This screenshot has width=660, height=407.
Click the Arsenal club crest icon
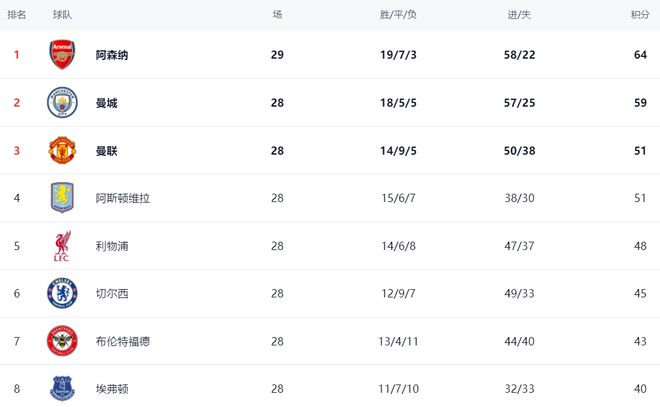point(62,54)
